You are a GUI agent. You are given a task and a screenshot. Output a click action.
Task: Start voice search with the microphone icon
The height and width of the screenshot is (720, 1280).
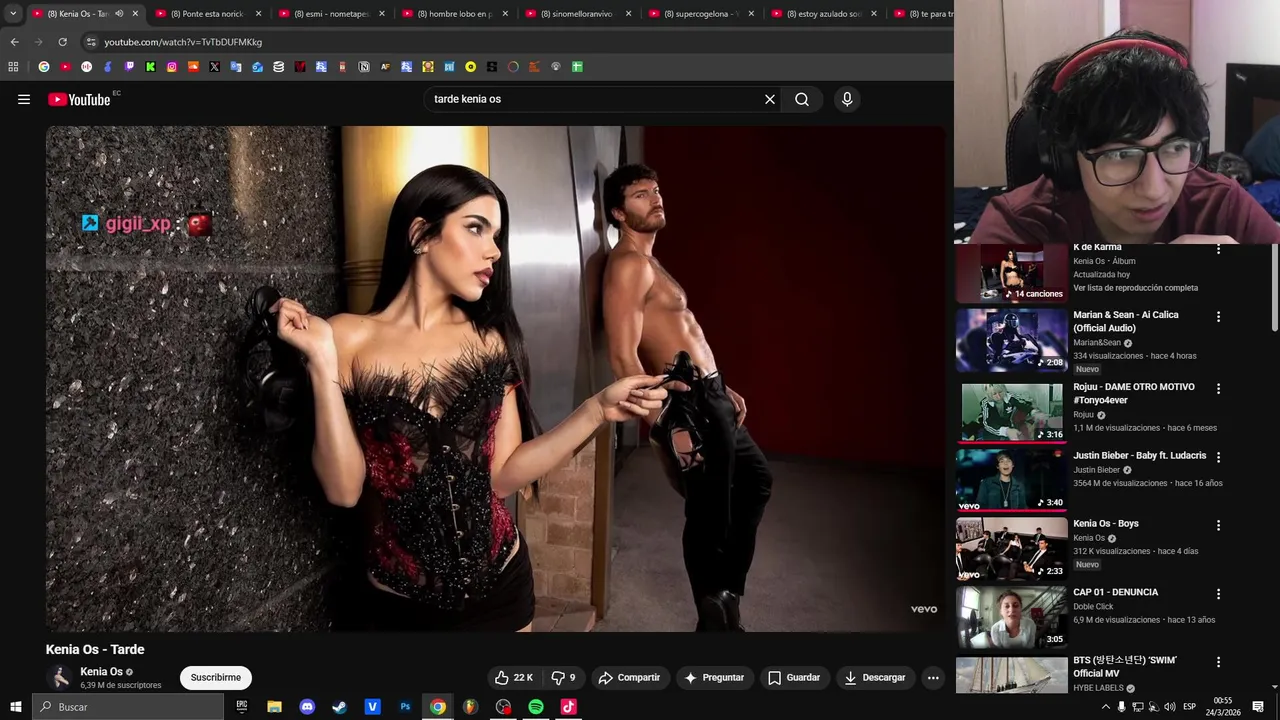click(847, 99)
